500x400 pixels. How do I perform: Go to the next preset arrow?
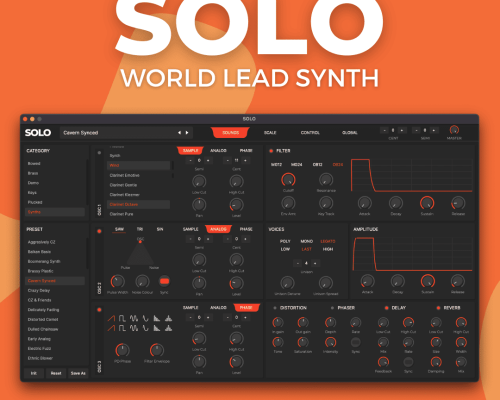pyautogui.click(x=187, y=133)
